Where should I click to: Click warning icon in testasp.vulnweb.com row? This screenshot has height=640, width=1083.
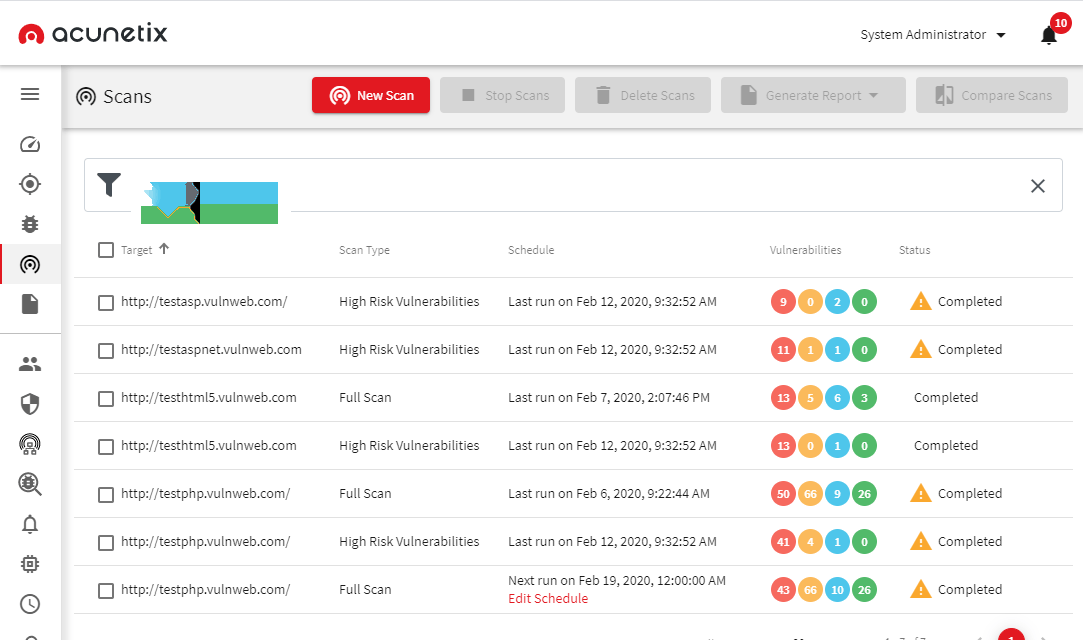click(921, 301)
